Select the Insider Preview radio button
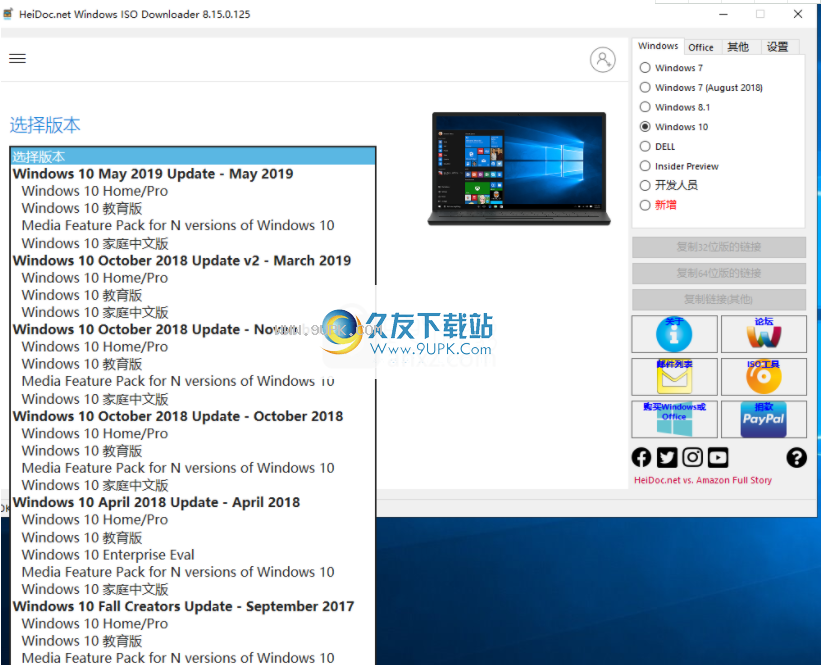Screen dimensions: 821x665 (645, 166)
